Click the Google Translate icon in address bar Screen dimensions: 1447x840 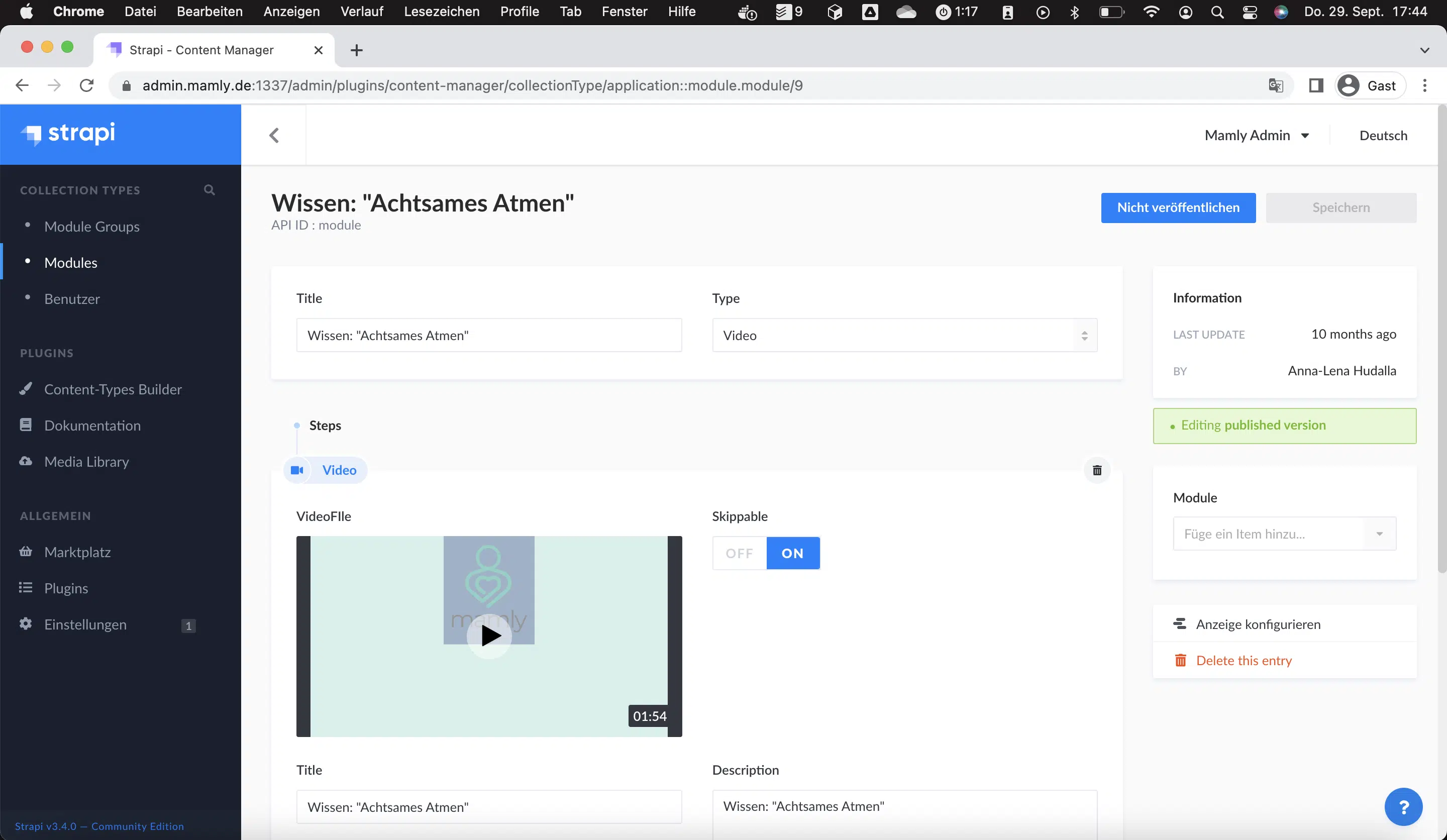click(1275, 85)
